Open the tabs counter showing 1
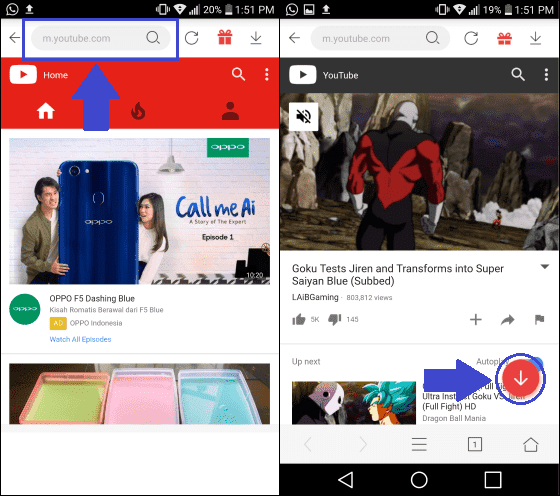 click(x=475, y=445)
